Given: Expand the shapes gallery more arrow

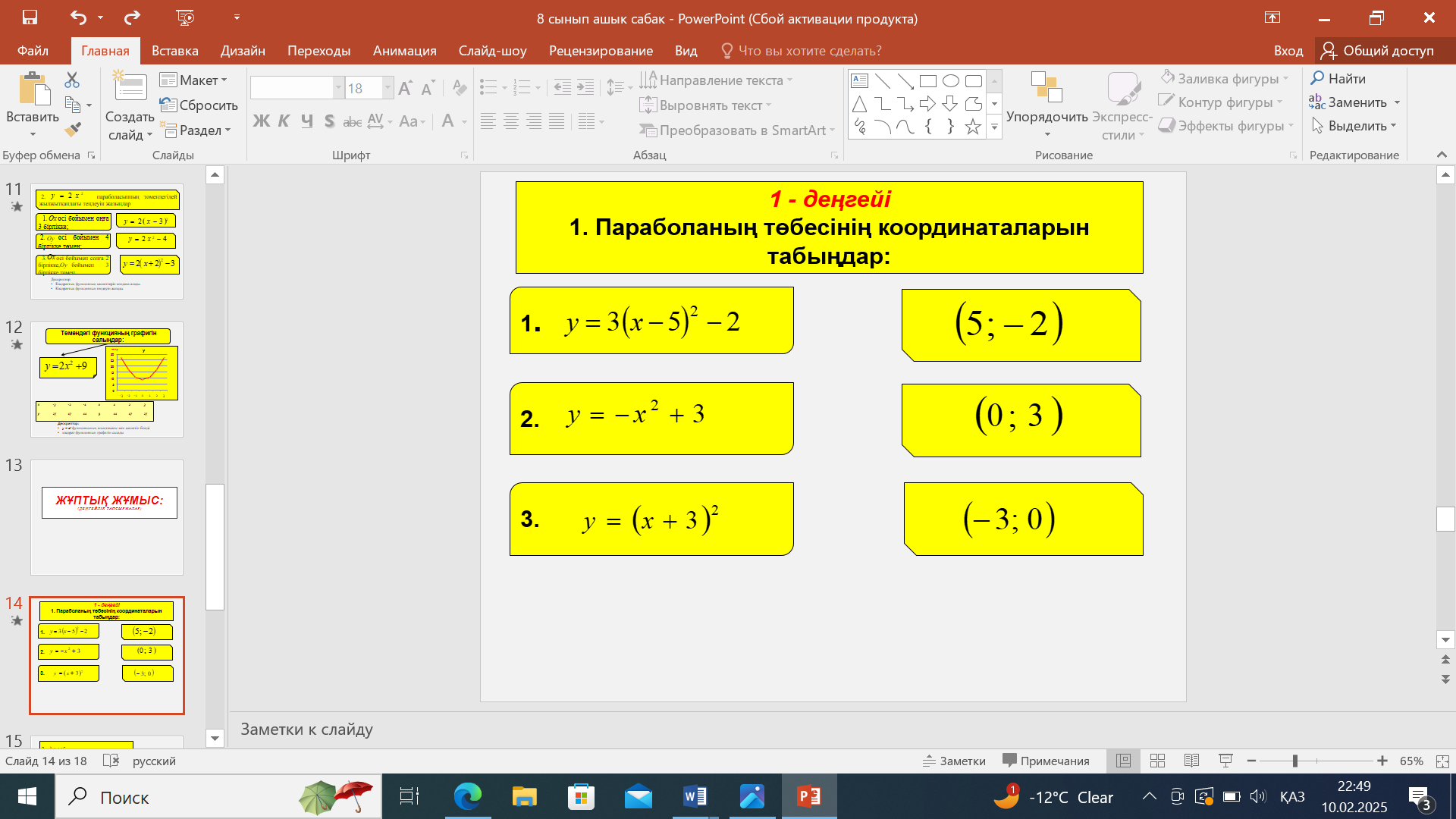Looking at the screenshot, I should click(x=994, y=128).
